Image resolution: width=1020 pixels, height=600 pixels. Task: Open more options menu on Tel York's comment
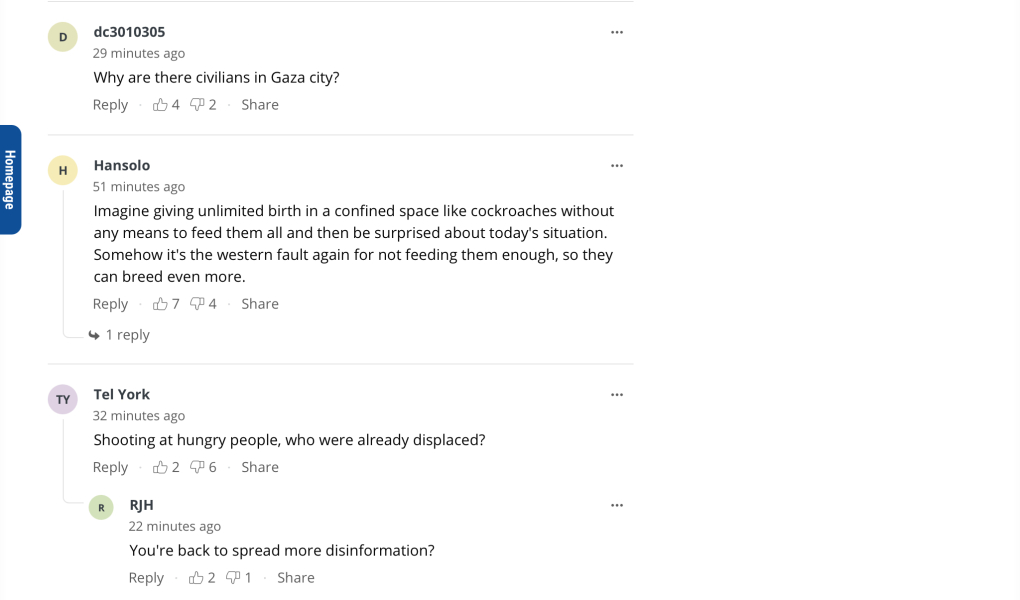[617, 394]
